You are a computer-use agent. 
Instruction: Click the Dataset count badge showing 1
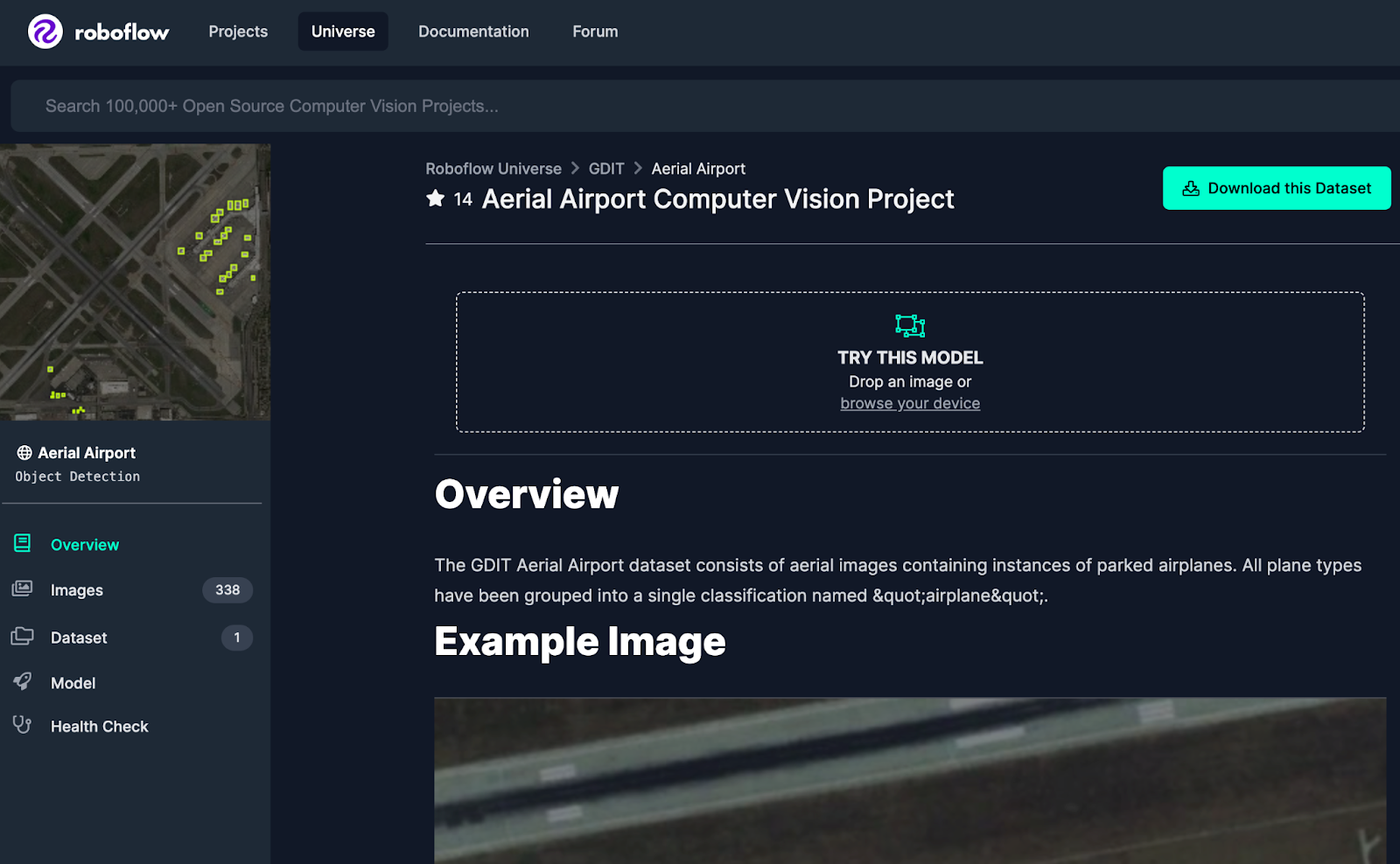click(x=237, y=638)
